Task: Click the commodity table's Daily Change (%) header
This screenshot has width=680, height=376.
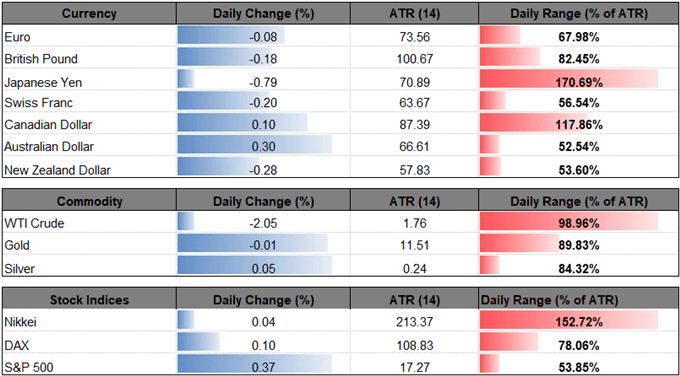Action: (262, 201)
